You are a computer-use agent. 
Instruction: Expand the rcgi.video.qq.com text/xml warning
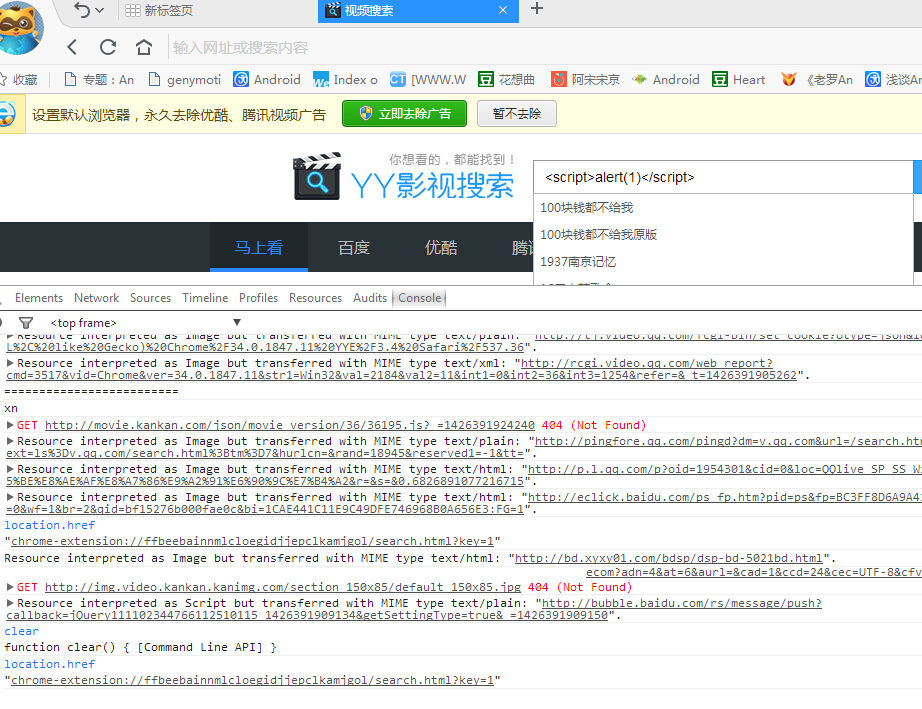[x=10, y=363]
